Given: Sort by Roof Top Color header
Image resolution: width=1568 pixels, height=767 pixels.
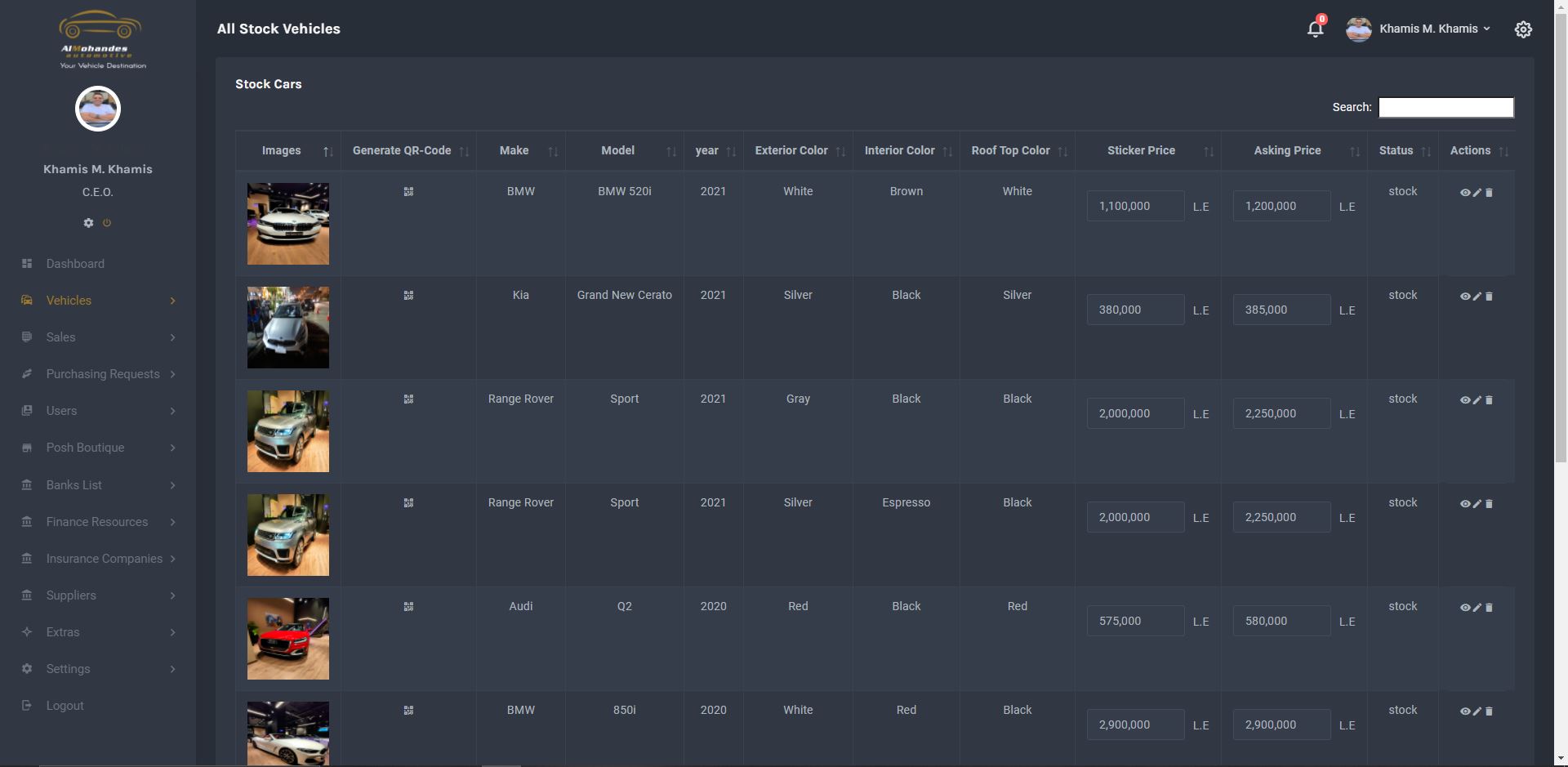Looking at the screenshot, I should pos(1018,150).
